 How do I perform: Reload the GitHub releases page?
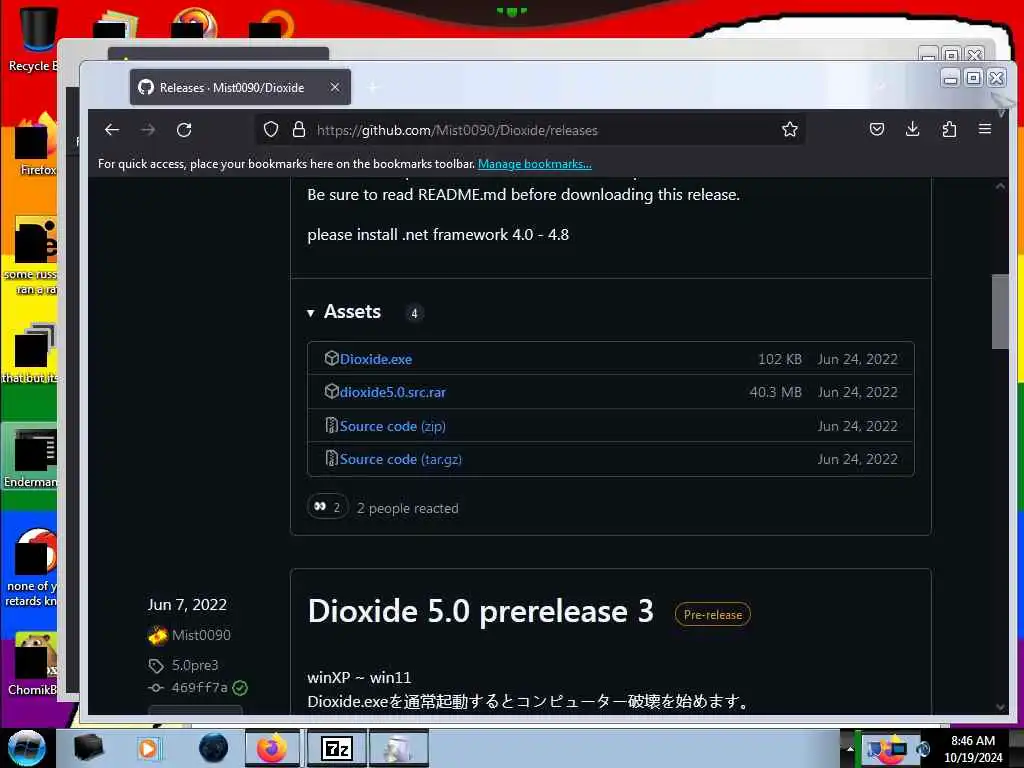pyautogui.click(x=184, y=130)
